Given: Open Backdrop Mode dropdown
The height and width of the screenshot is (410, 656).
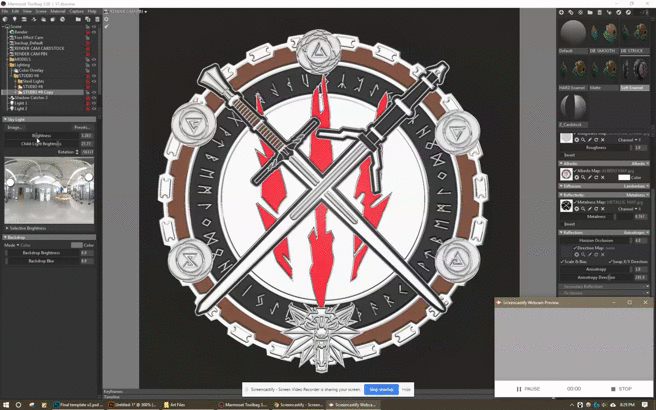Looking at the screenshot, I should pos(19,245).
